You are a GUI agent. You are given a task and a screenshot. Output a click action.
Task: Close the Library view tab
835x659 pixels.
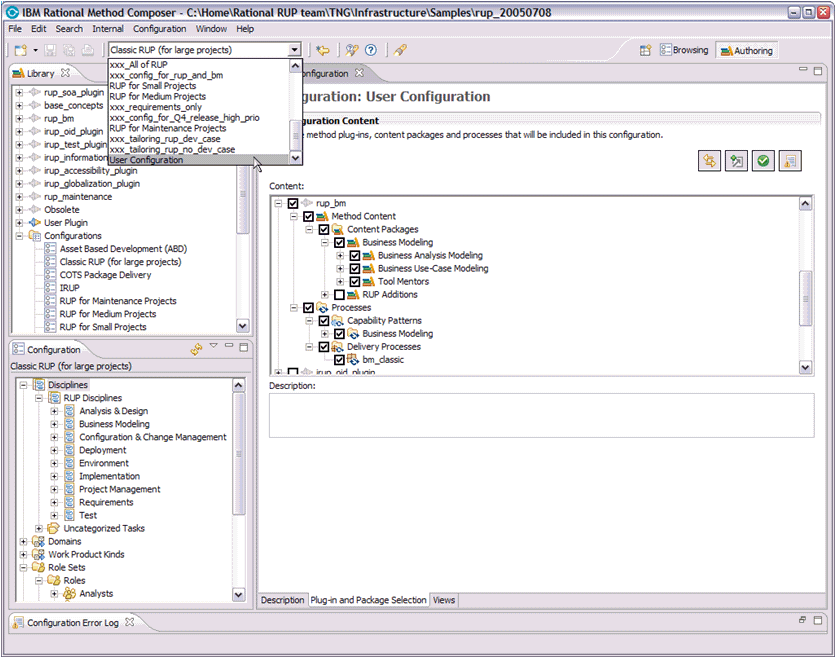click(66, 72)
